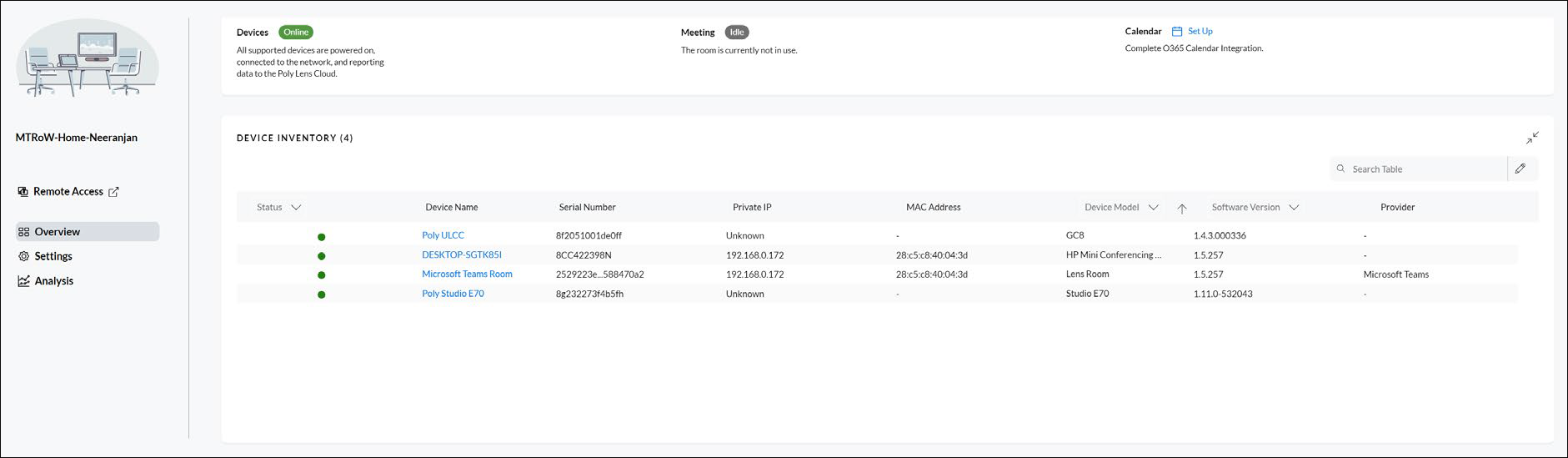This screenshot has width=1568, height=458.
Task: Click the external link icon beside Remote Access
Action: point(114,192)
